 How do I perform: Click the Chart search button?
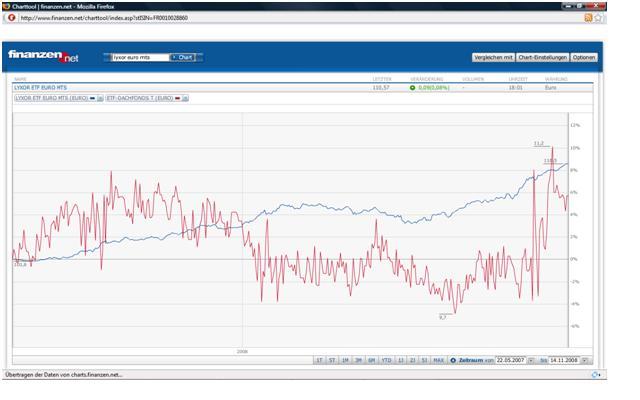pyautogui.click(x=182, y=58)
